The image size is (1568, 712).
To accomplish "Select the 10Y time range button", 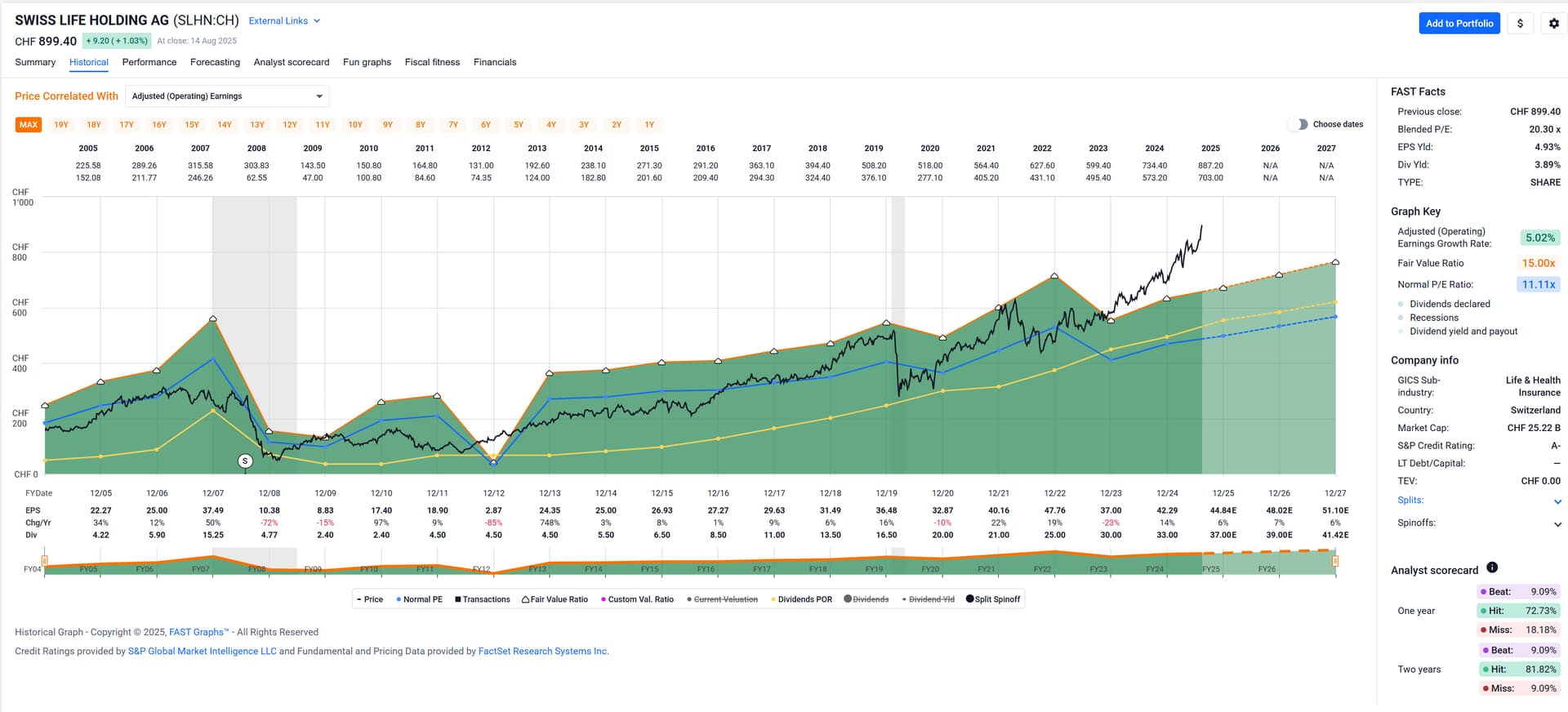I will pos(355,125).
